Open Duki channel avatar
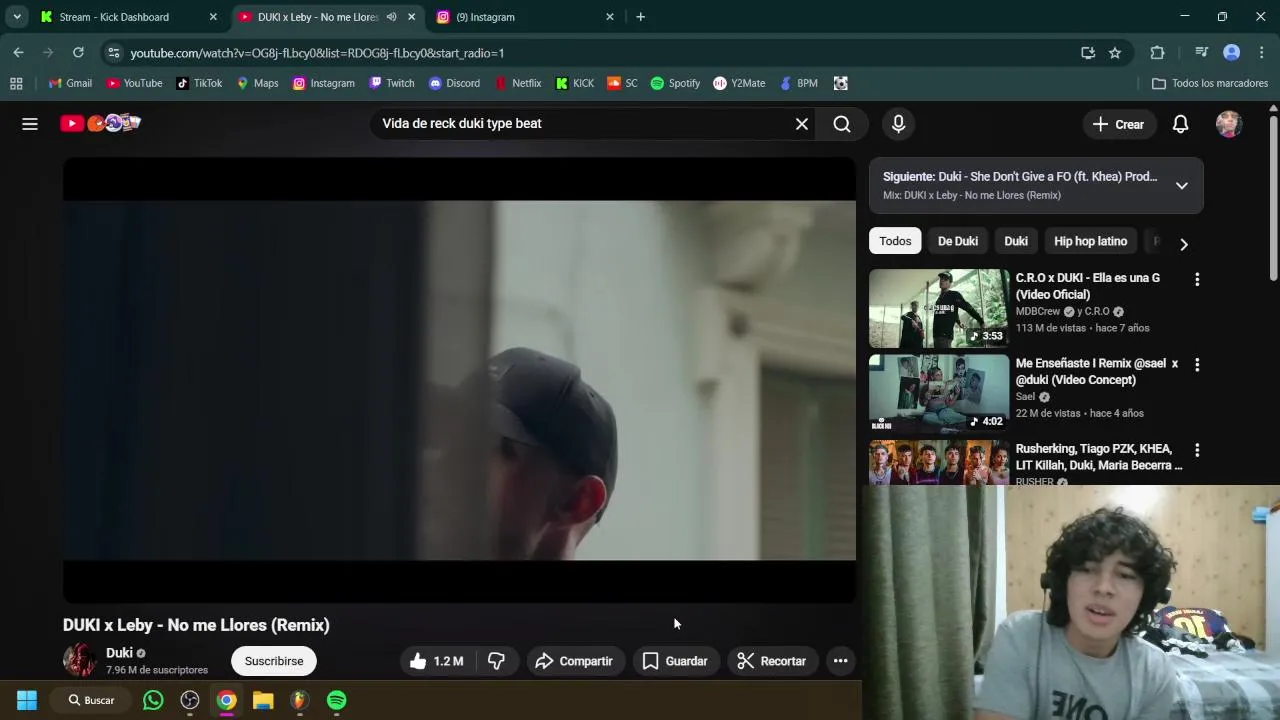This screenshot has height=720, width=1280. coord(80,660)
